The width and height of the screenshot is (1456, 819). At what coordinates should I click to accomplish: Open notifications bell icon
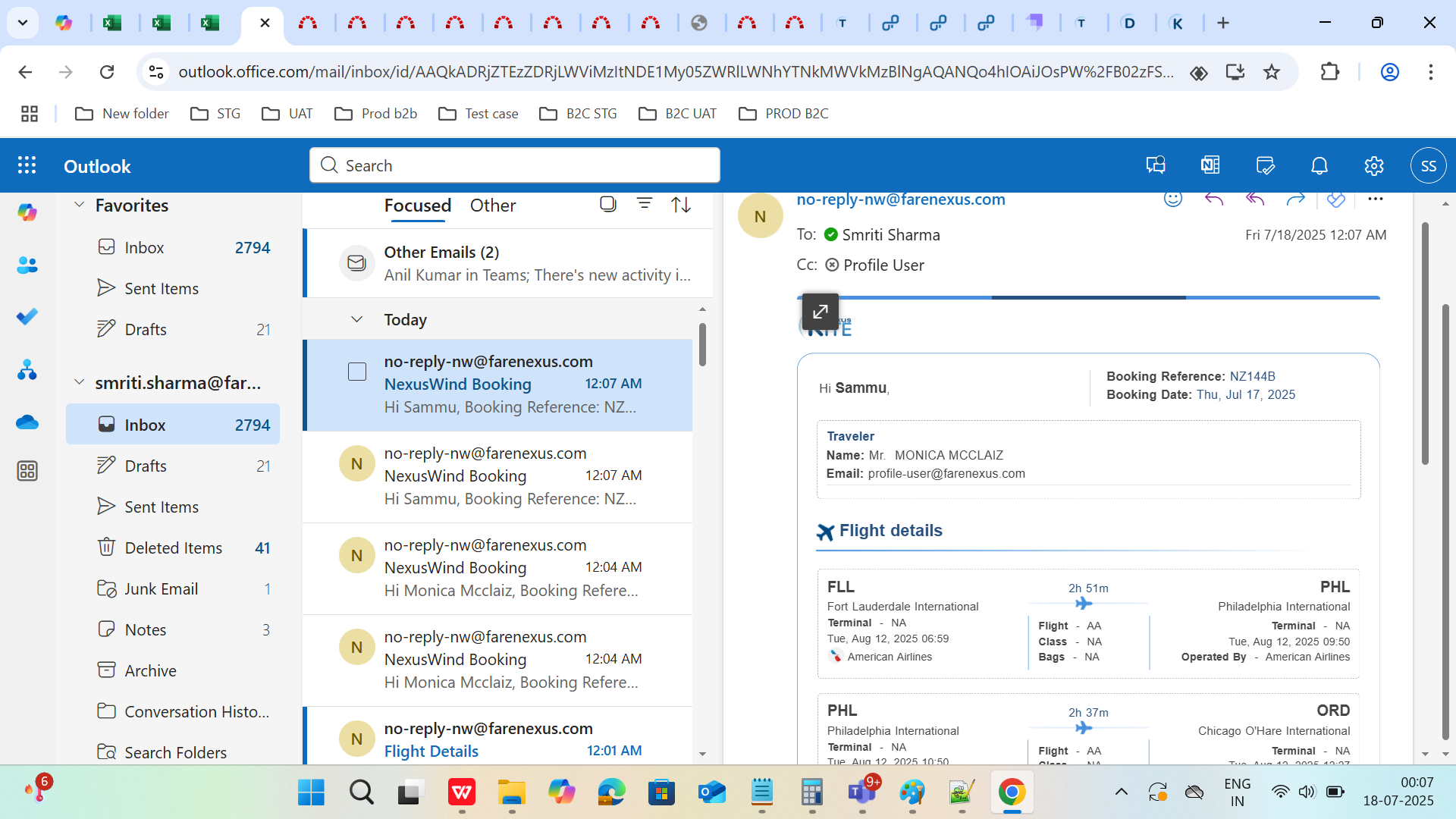click(1319, 165)
